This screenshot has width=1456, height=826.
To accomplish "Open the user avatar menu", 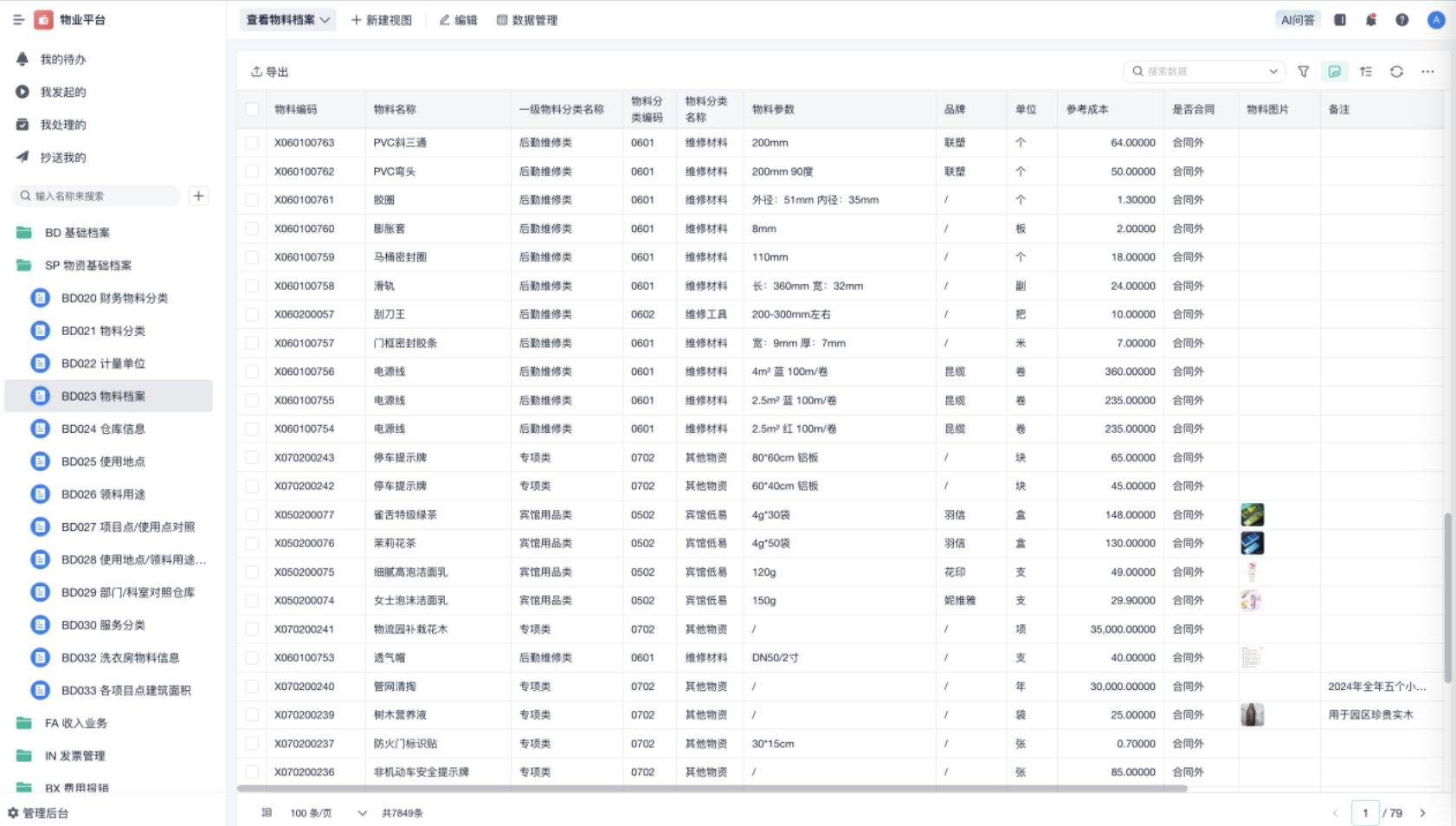I will pyautogui.click(x=1436, y=19).
